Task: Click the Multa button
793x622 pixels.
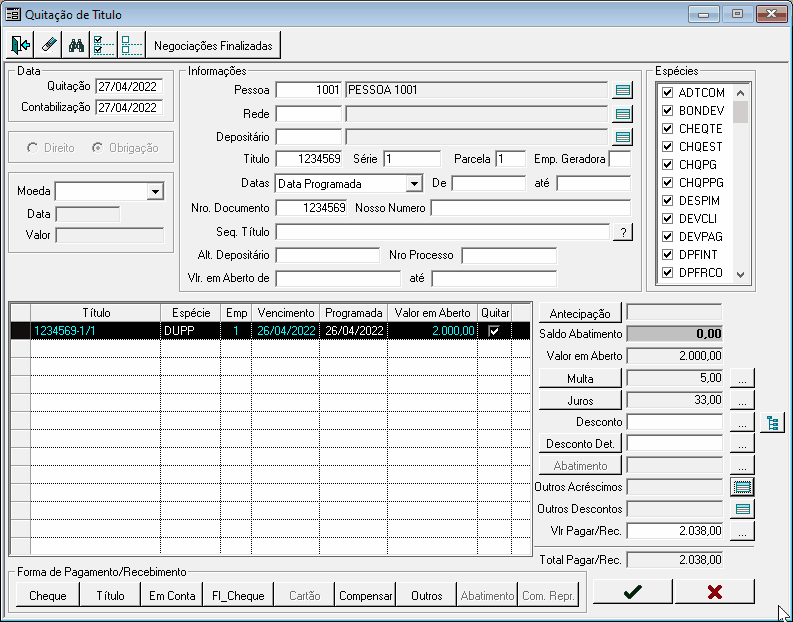Action: pyautogui.click(x=580, y=379)
